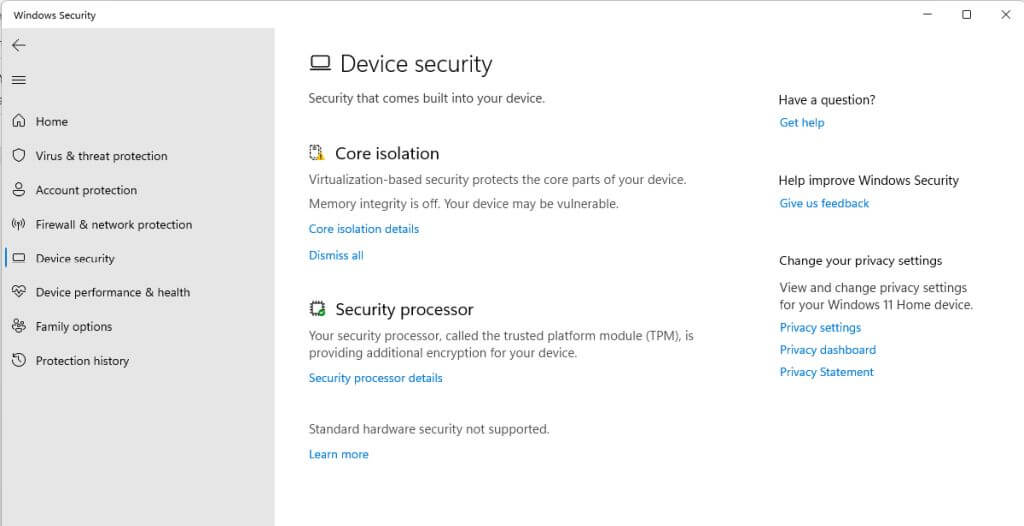
Task: Open the Core isolation details link
Action: (x=364, y=229)
